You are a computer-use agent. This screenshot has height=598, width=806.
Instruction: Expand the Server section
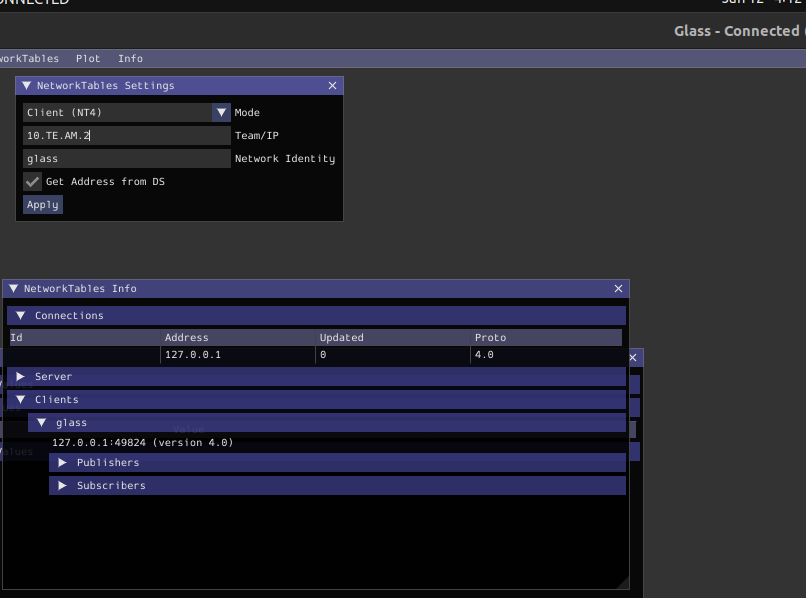point(20,377)
